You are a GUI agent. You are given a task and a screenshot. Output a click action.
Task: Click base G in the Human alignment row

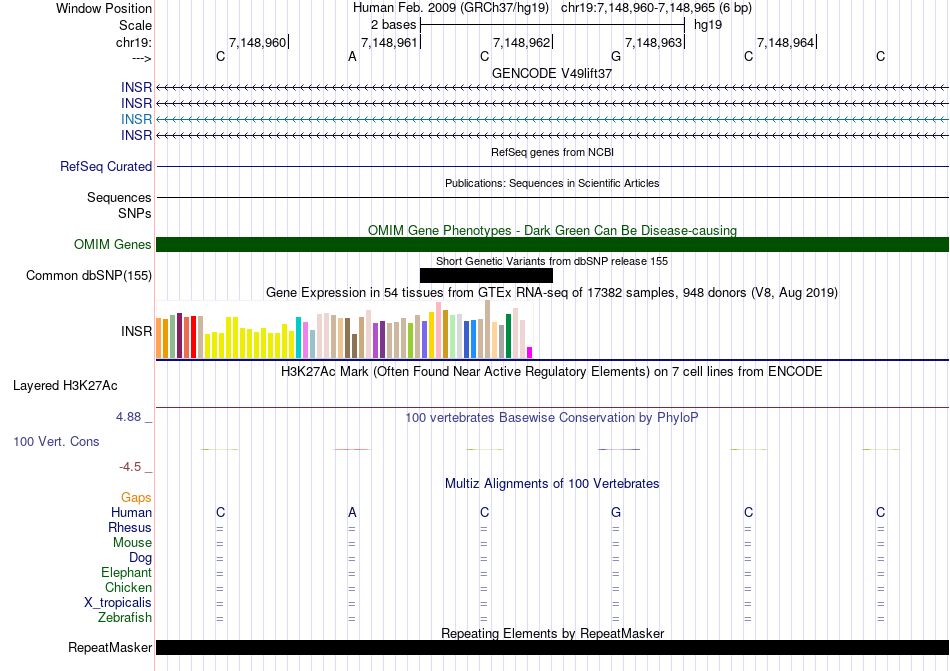(x=616, y=512)
